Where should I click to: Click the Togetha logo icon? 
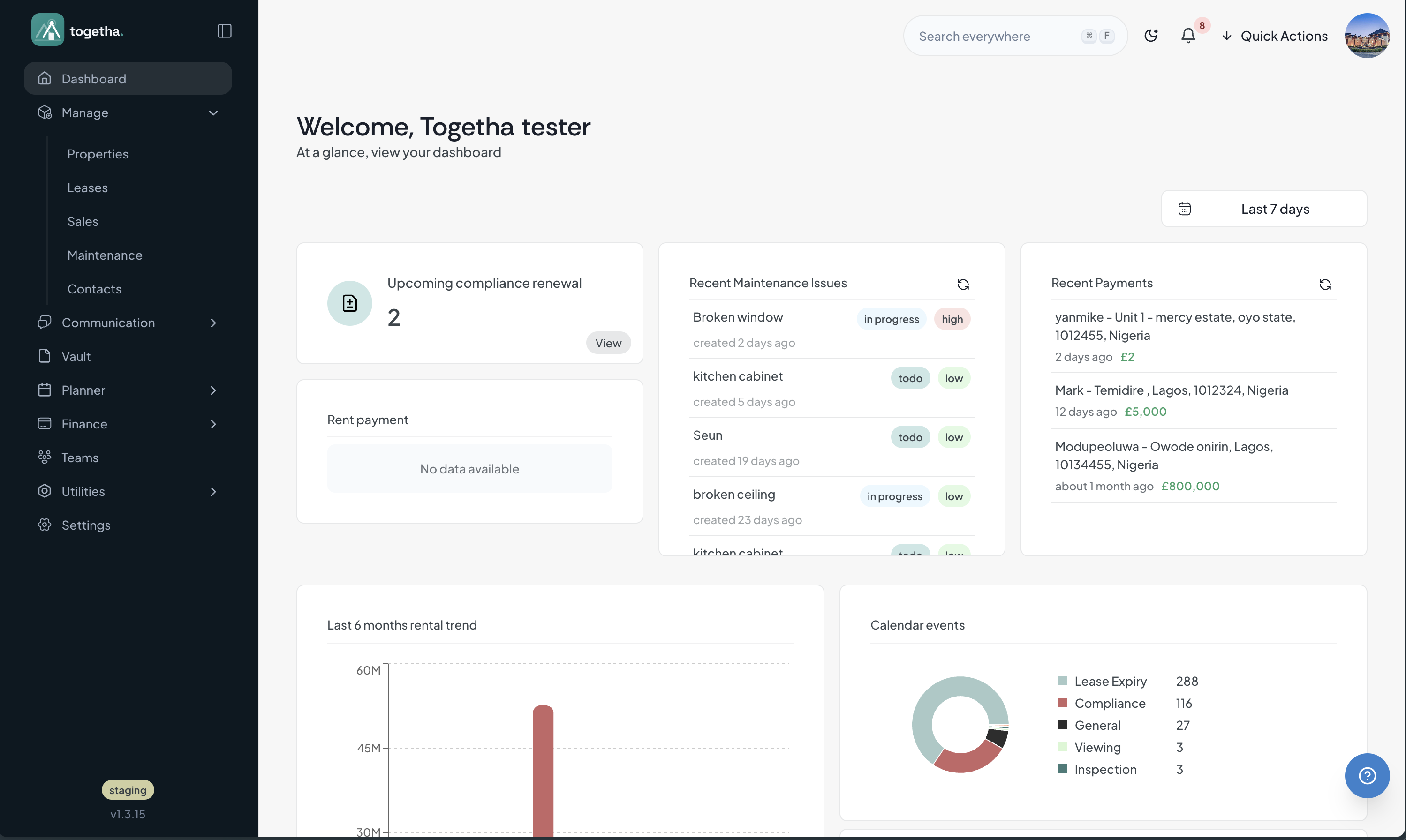(47, 30)
